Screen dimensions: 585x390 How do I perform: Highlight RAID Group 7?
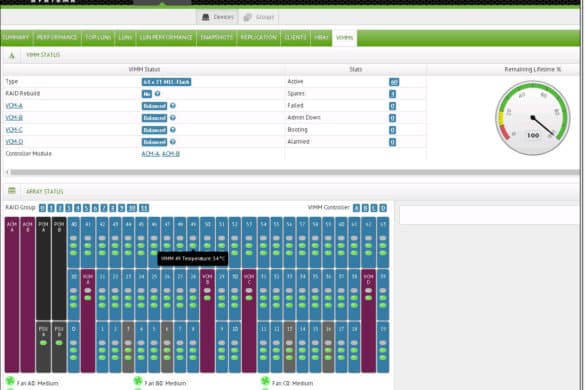(x=104, y=208)
